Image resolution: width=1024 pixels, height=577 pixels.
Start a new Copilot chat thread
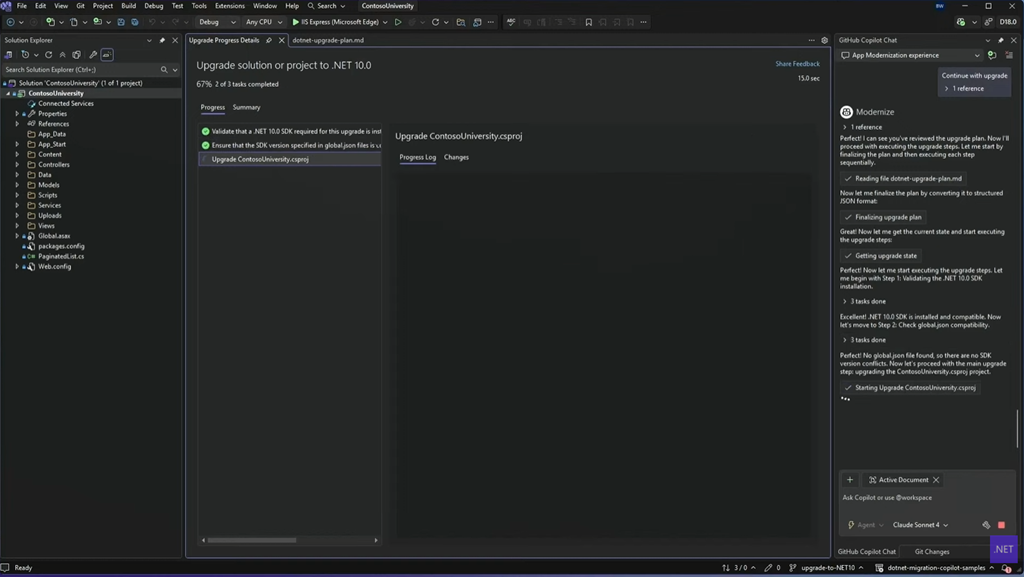click(991, 55)
